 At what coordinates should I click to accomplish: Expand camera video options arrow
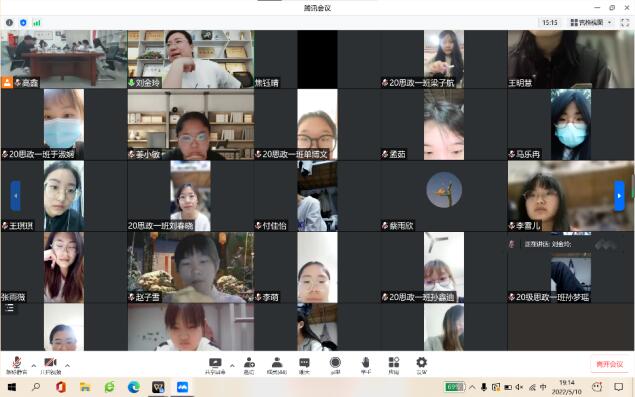(67, 365)
